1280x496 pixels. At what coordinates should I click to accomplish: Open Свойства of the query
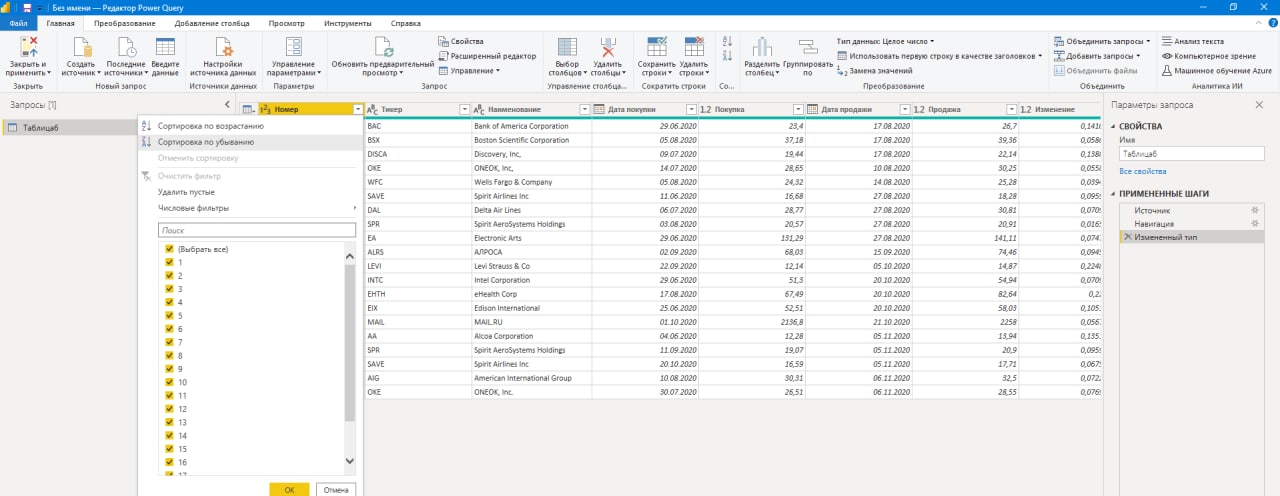[x=460, y=41]
